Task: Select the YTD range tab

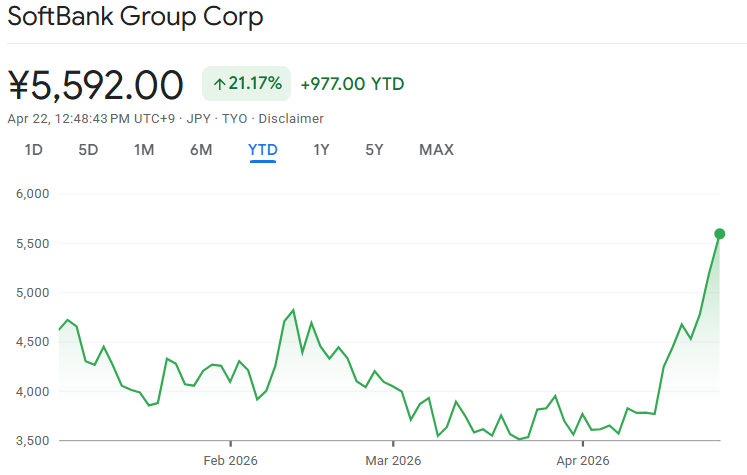Action: (262, 150)
